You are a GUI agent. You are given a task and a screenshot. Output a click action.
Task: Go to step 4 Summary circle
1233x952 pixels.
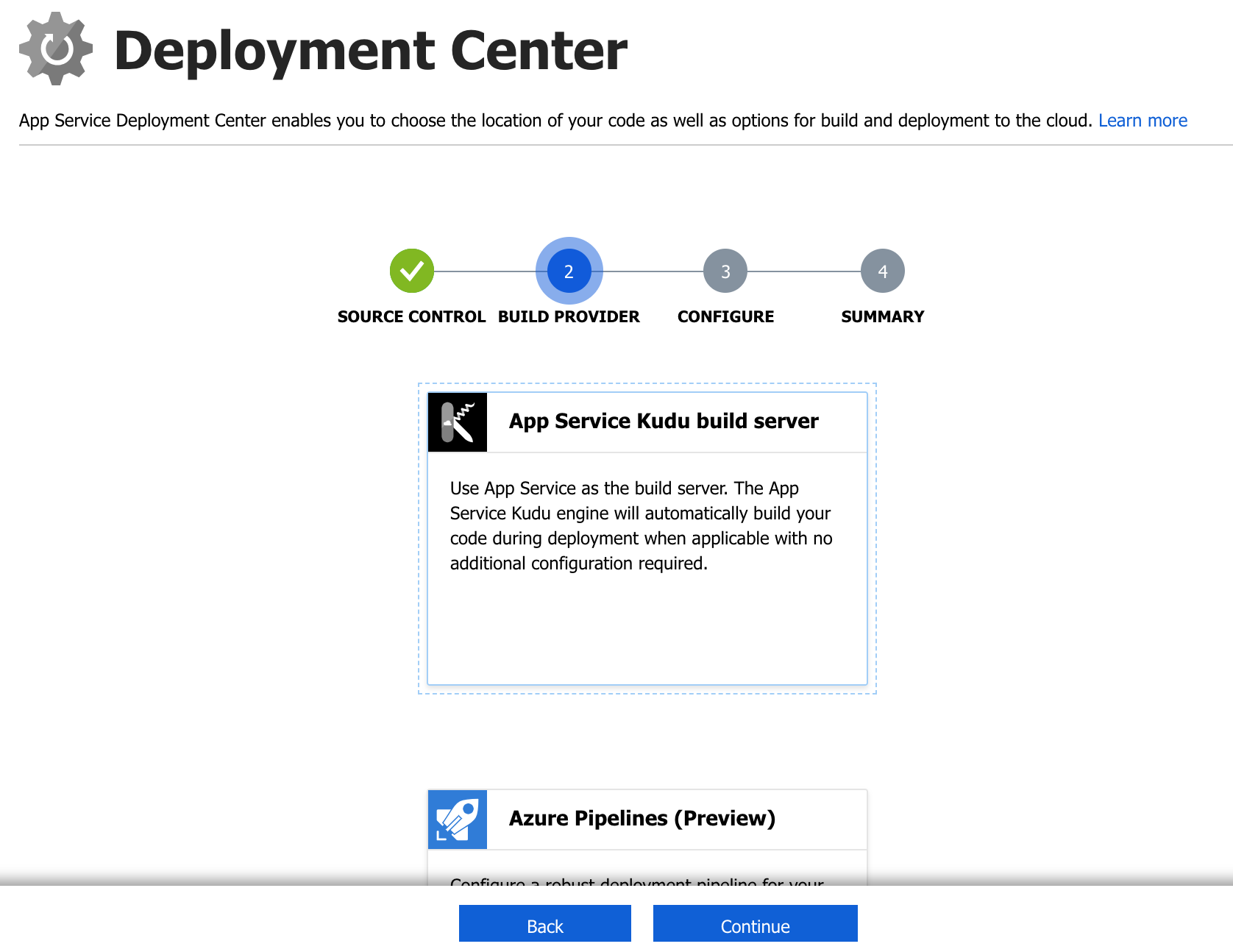[883, 271]
